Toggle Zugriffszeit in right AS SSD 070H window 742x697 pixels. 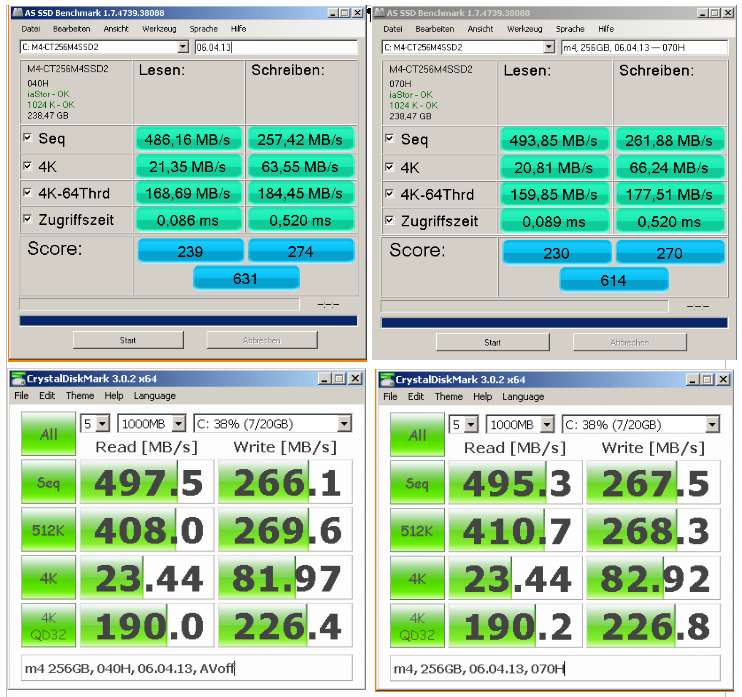point(389,220)
